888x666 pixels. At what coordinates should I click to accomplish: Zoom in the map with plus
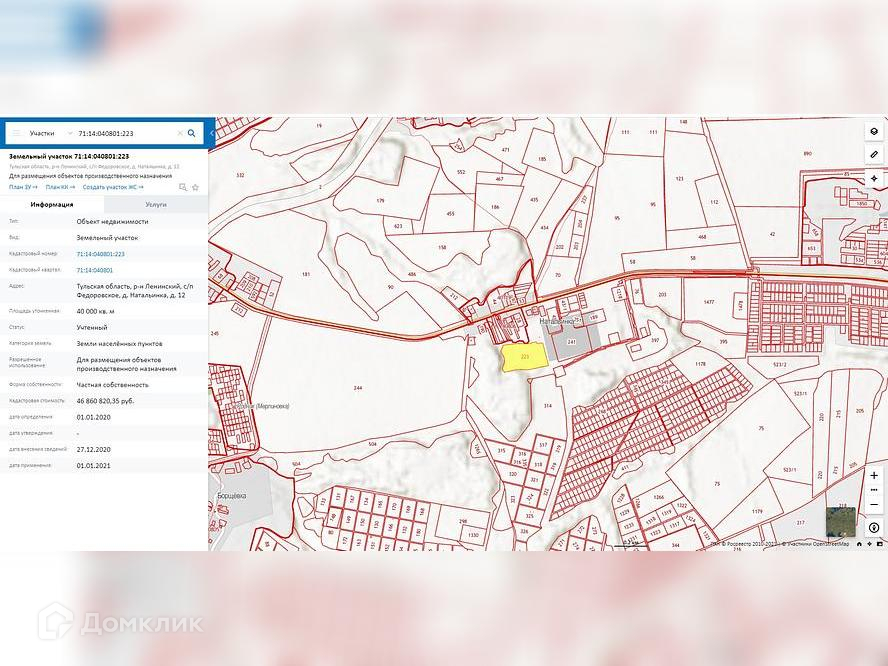tap(874, 475)
